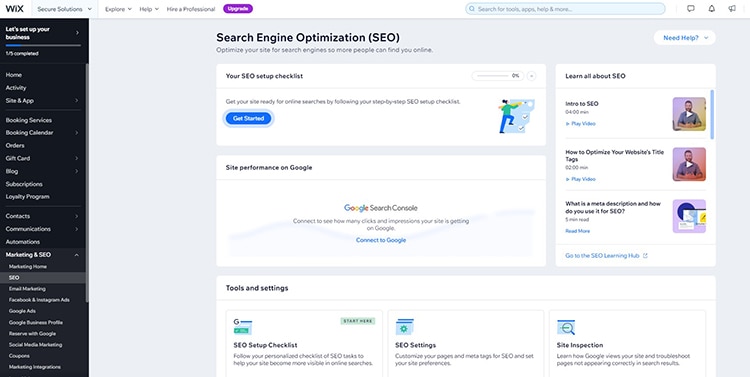The image size is (750, 377).
Task: Play the Title Tags video thumbnail
Action: coord(689,164)
